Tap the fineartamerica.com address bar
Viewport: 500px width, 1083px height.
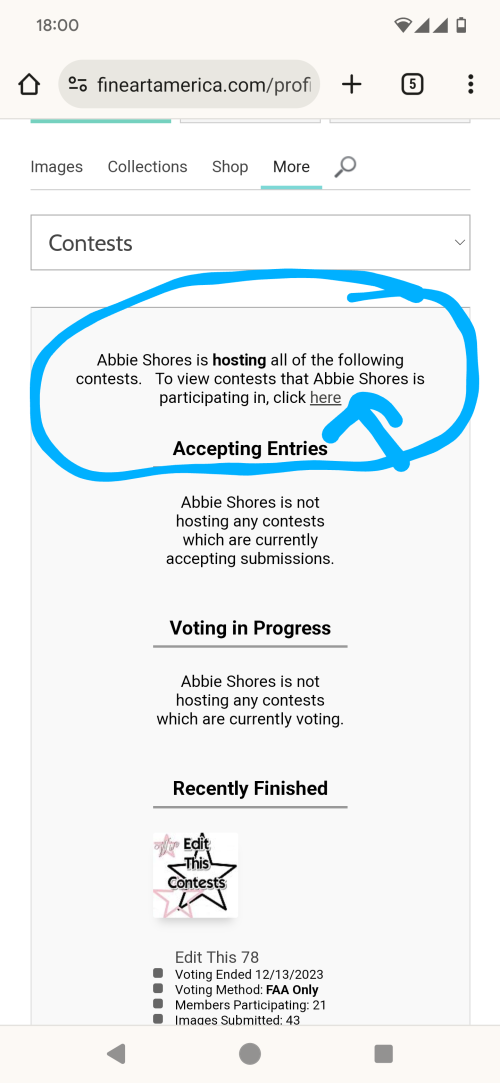click(189, 84)
